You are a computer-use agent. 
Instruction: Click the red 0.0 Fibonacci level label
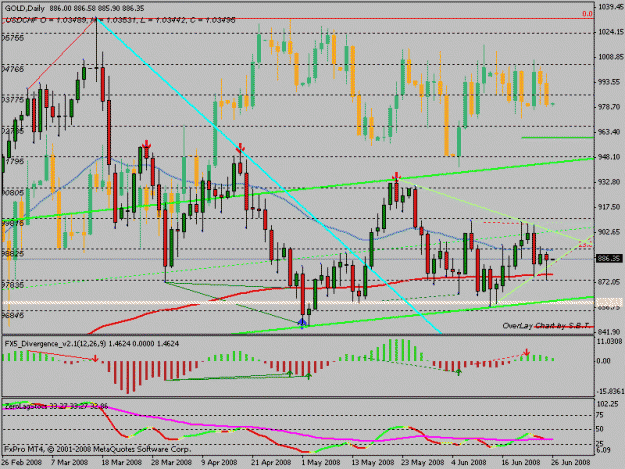(587, 14)
